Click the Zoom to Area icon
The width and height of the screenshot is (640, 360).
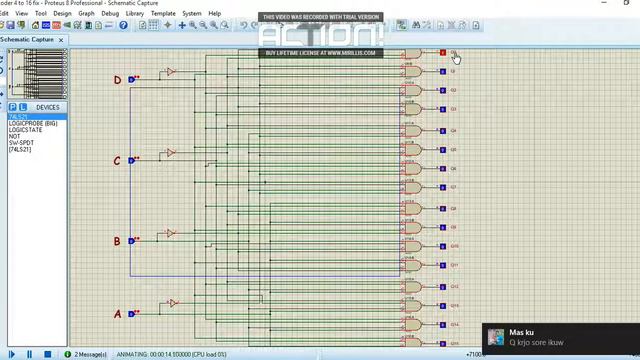point(224,25)
